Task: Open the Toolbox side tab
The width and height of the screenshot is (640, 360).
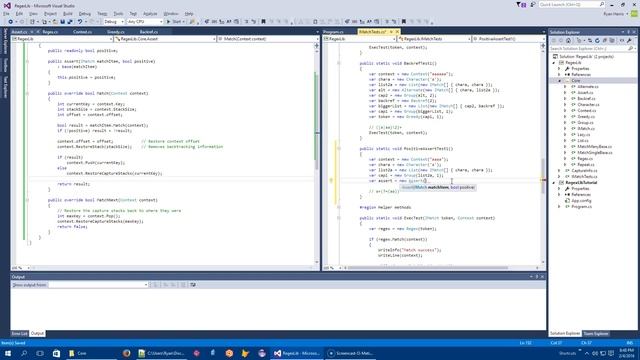Action: (x=5, y=65)
